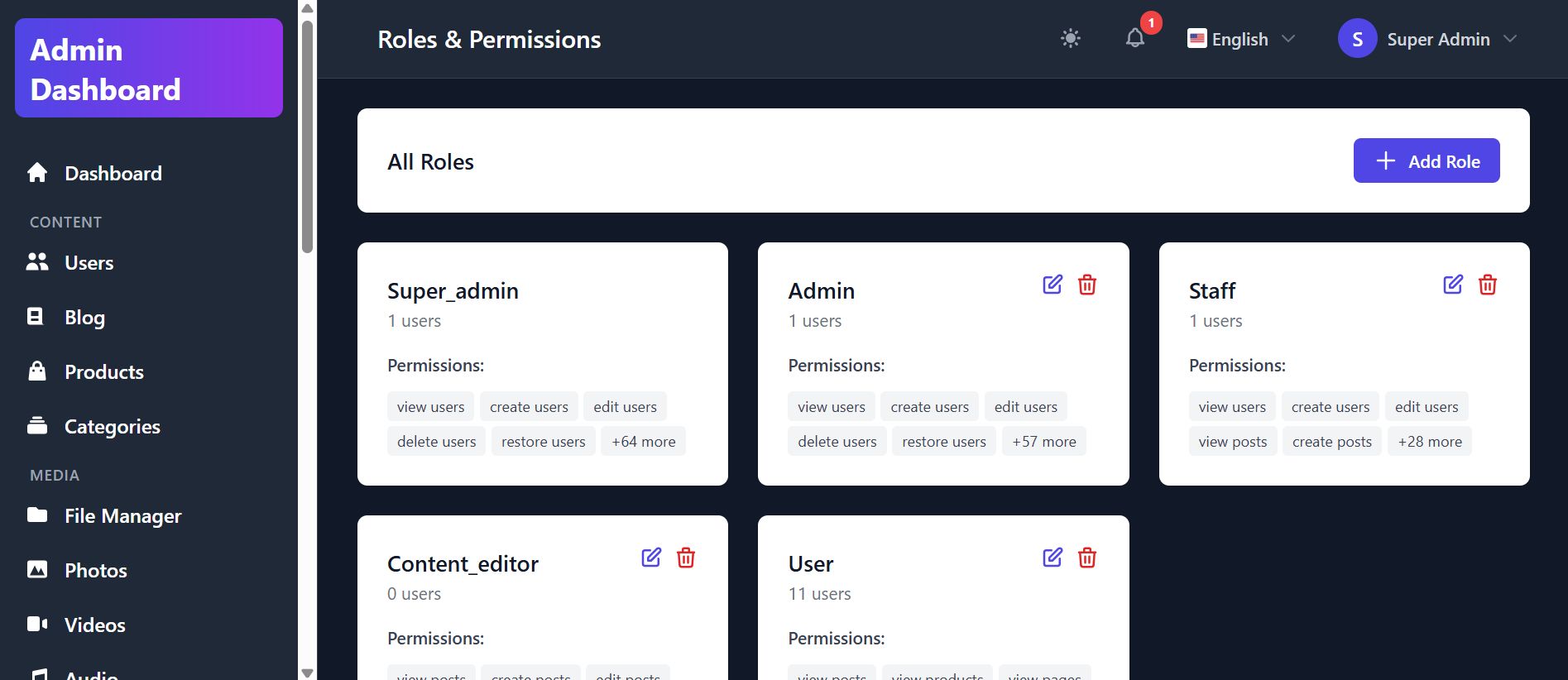Go to Users in the sidebar
The height and width of the screenshot is (680, 1568).
89,263
